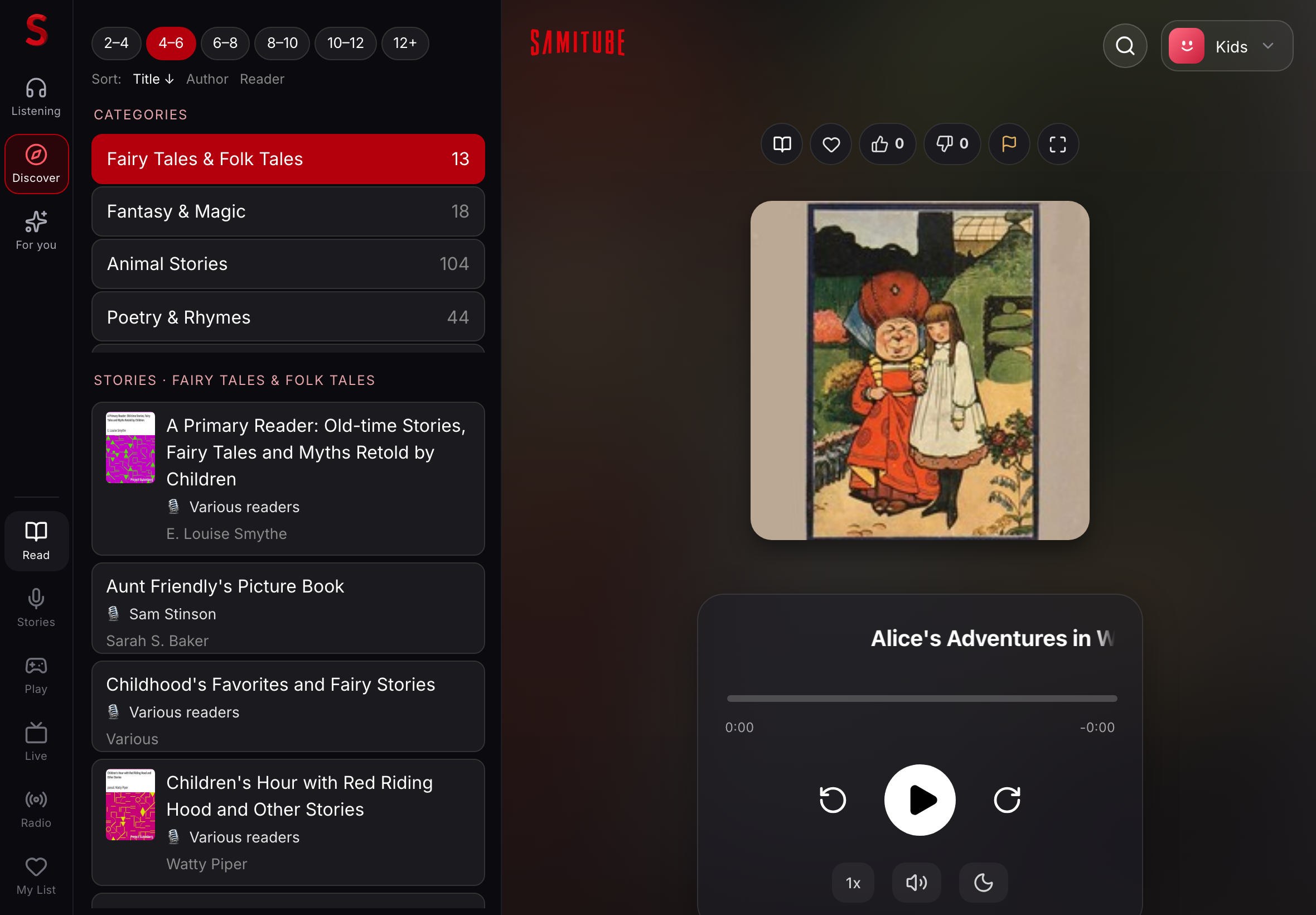The height and width of the screenshot is (915, 1316).
Task: Open the Kids profile dropdown
Action: click(x=1227, y=46)
